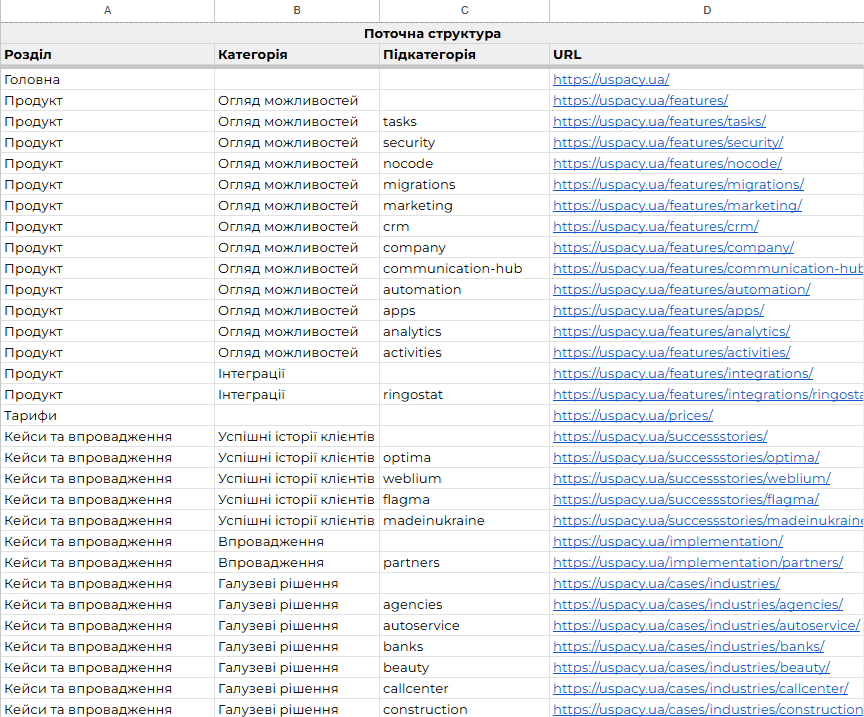The width and height of the screenshot is (864, 717).
Task: Select the 'Поточна структура' merged title cell
Action: point(433,34)
